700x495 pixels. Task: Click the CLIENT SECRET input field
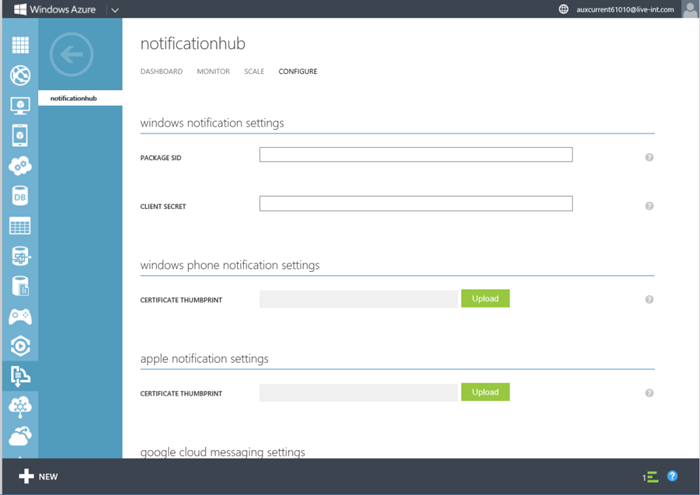pyautogui.click(x=416, y=203)
